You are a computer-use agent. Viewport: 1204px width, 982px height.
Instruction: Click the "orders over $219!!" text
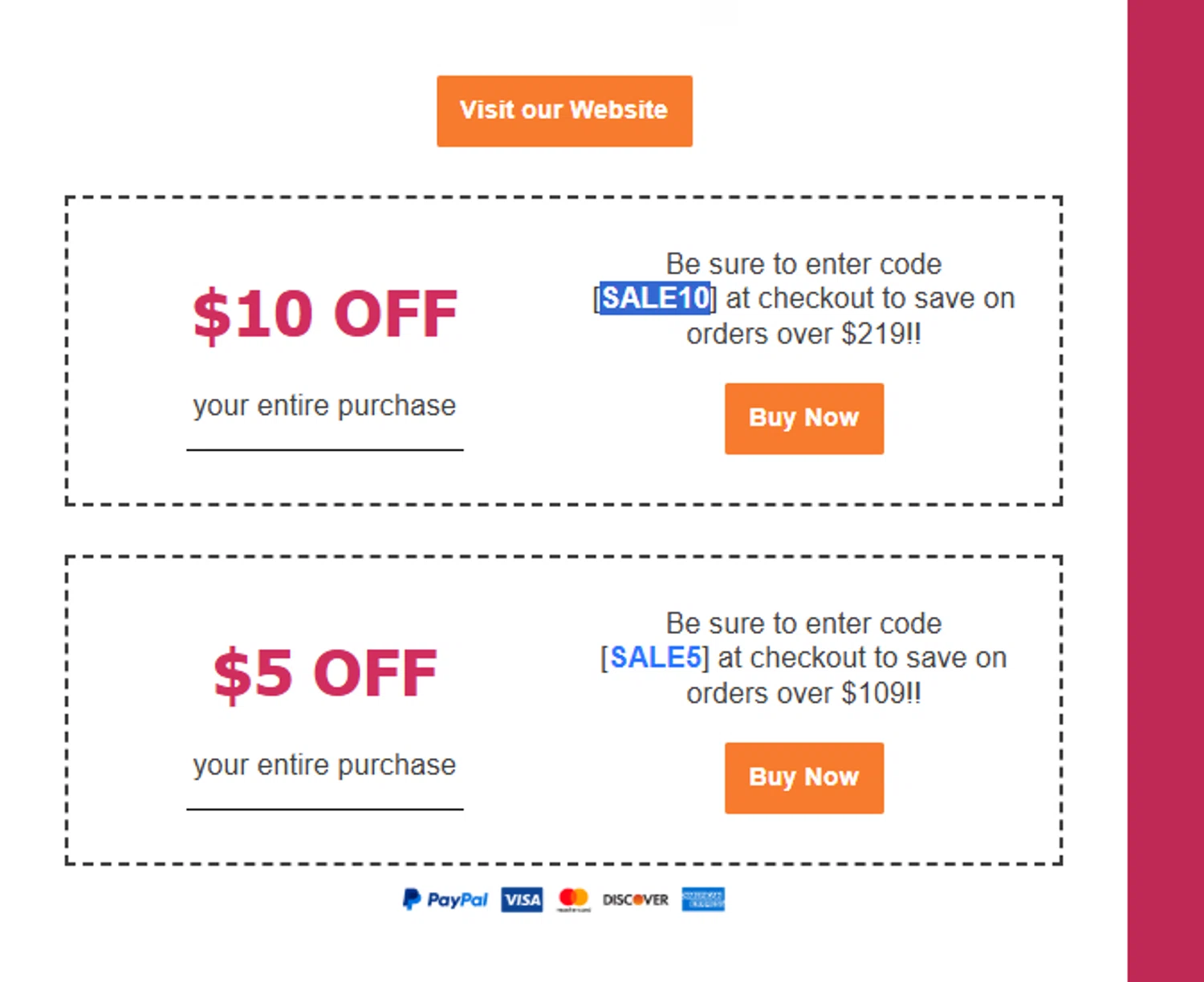point(803,334)
